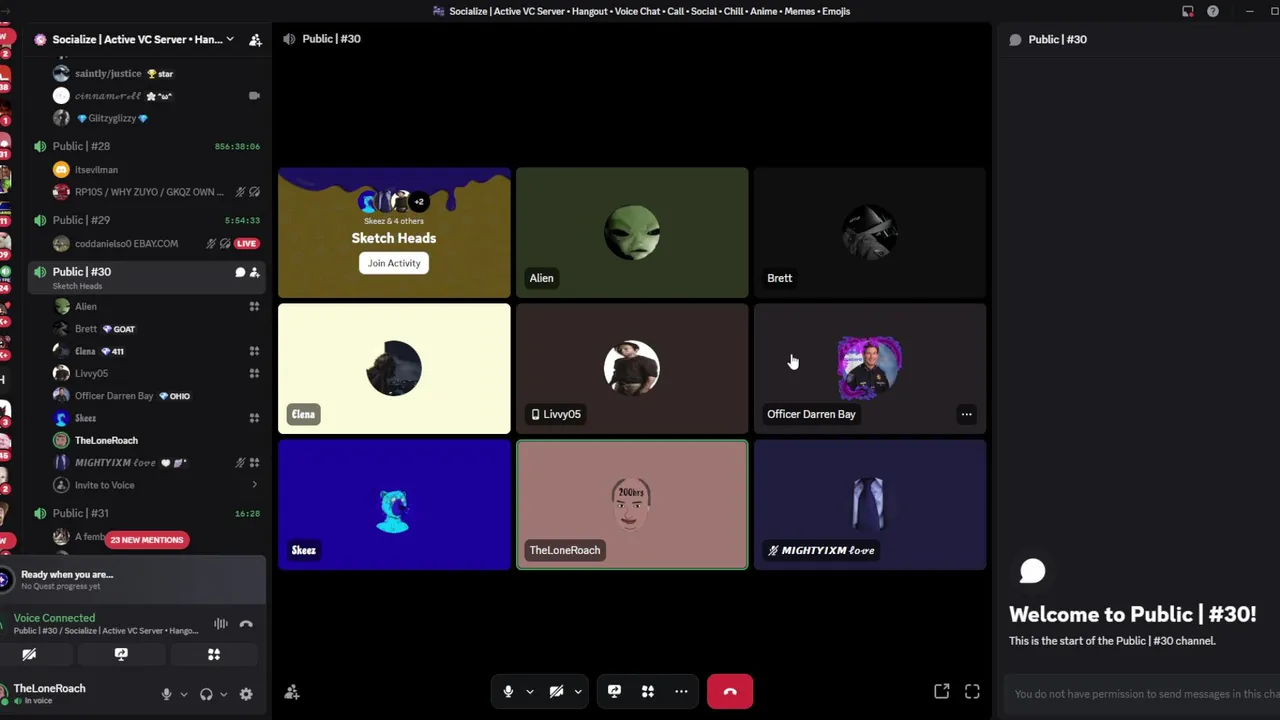Screen dimensions: 1280x720
Task: Open Public | #29 voice channel
Action: pos(146,220)
